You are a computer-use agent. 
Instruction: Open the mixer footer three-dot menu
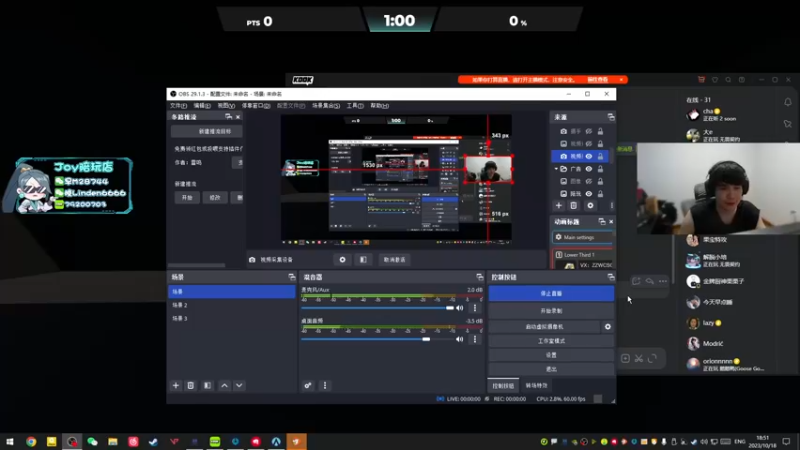325,386
